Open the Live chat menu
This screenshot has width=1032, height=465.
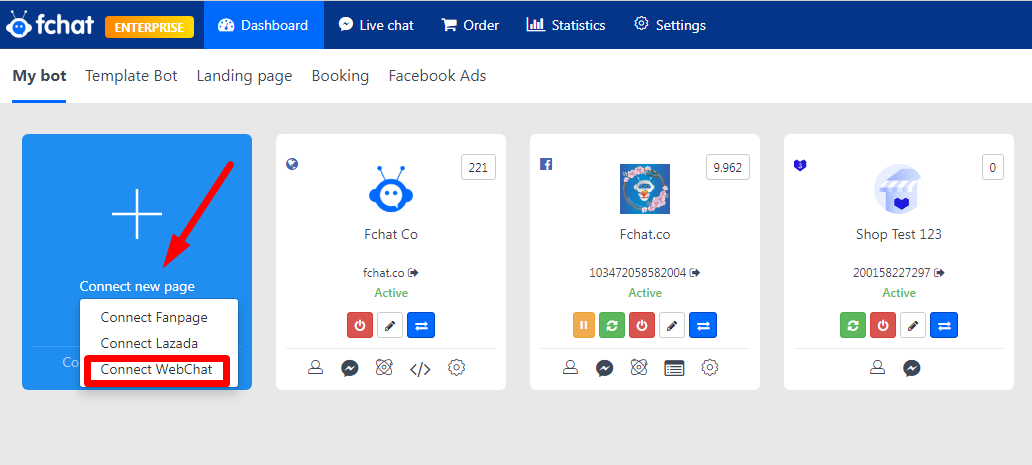376,25
